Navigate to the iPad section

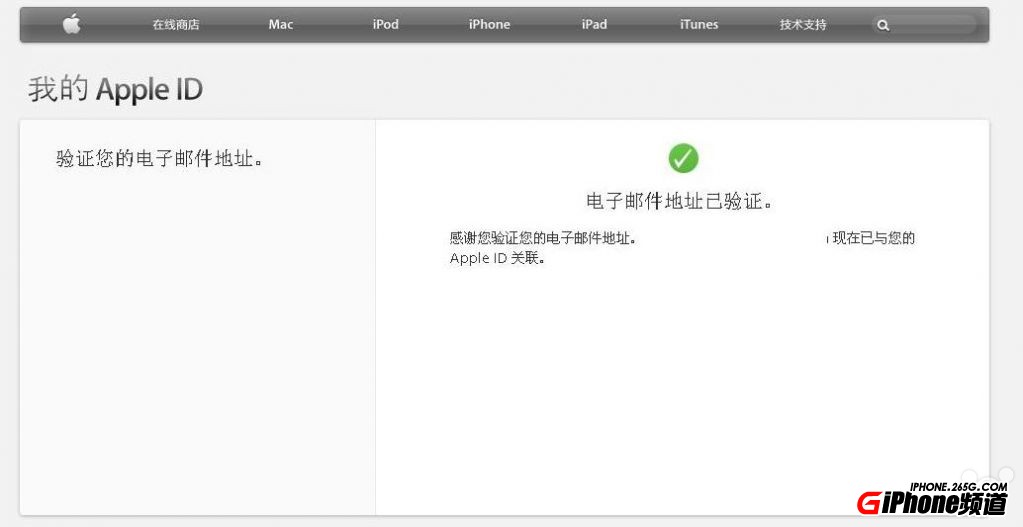pyautogui.click(x=594, y=25)
